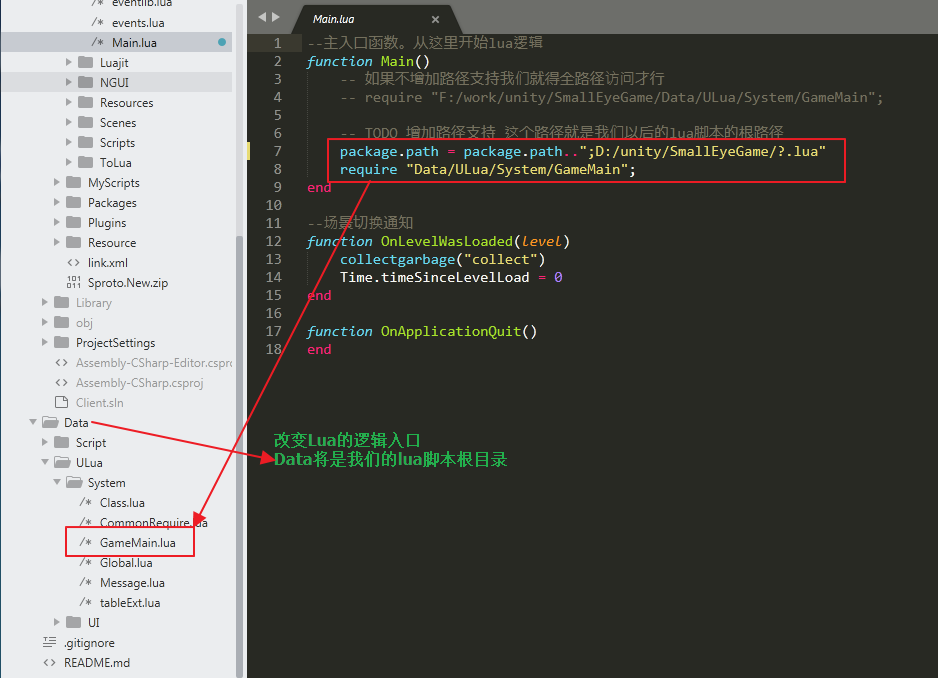Open Class.lua in the sidebar
The image size is (938, 678).
[122, 503]
